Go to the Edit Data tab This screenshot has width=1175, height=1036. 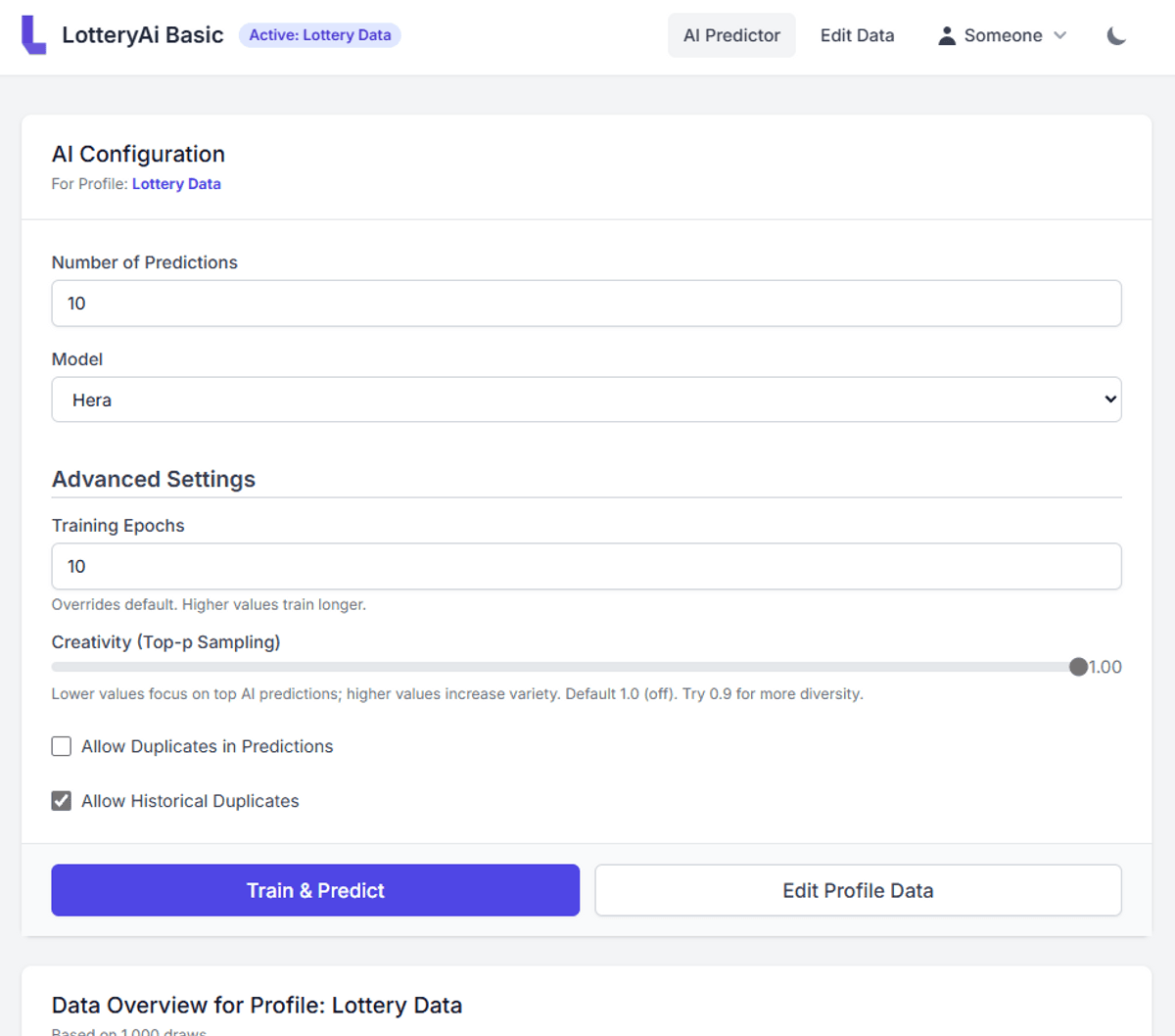point(857,36)
